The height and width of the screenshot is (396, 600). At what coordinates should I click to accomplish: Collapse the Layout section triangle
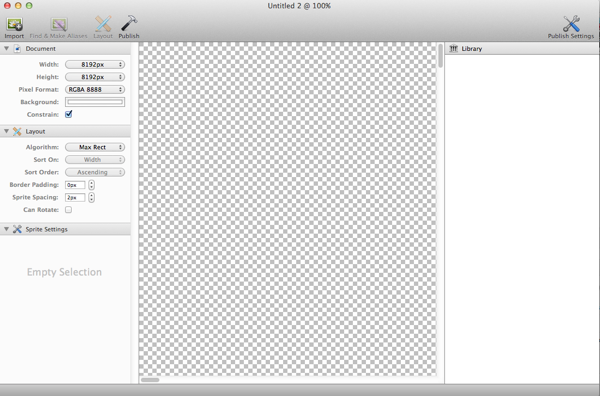[6, 131]
